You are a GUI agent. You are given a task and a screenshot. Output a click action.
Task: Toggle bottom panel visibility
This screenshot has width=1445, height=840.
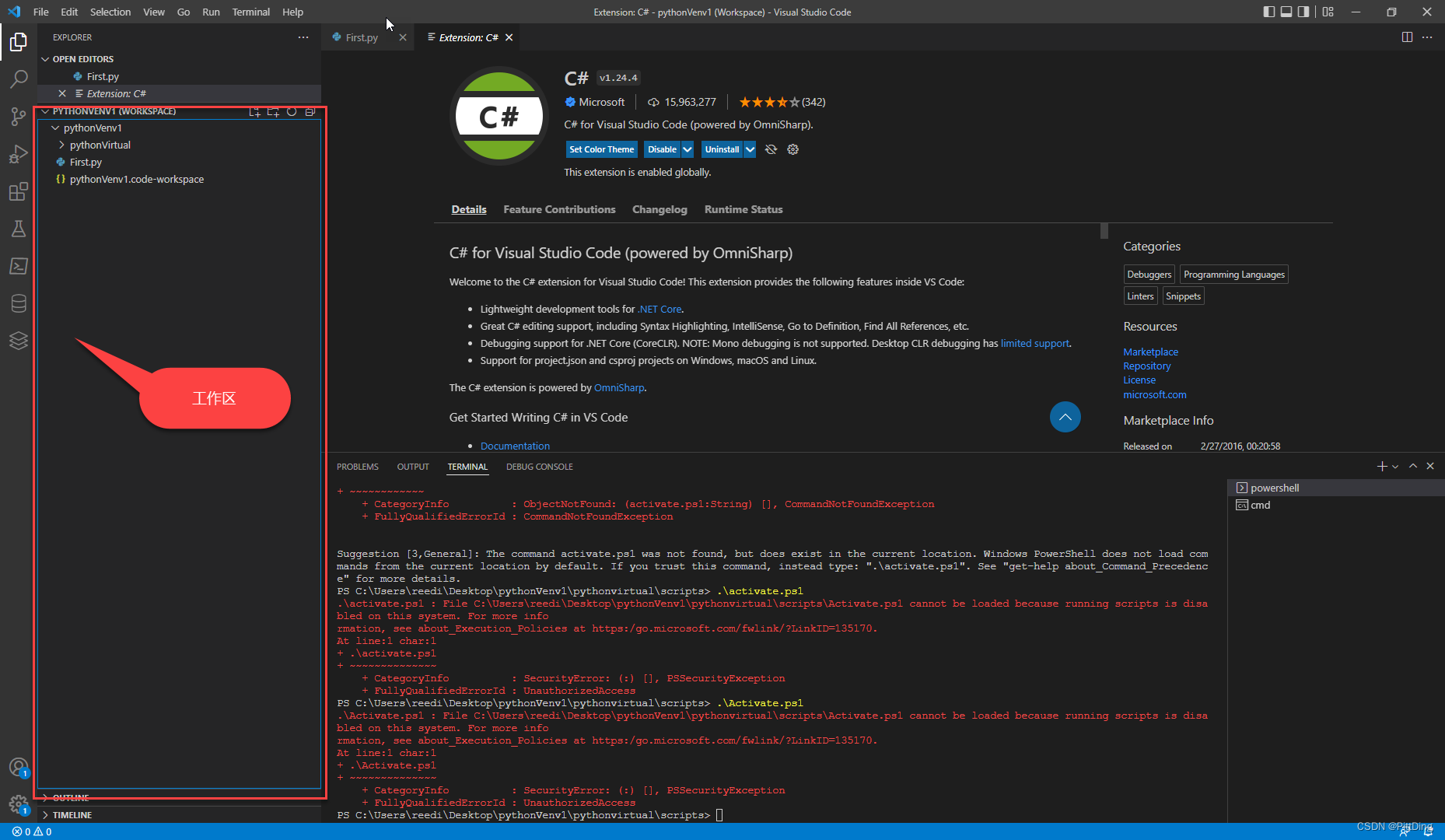pyautogui.click(x=1286, y=12)
